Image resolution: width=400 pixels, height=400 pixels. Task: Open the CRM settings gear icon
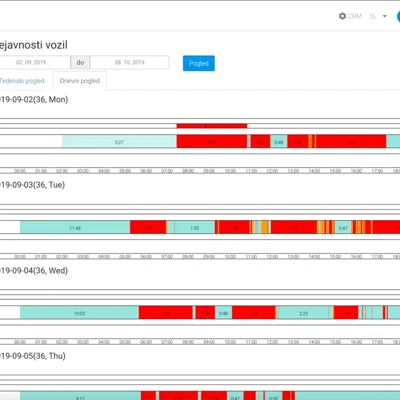pos(342,16)
